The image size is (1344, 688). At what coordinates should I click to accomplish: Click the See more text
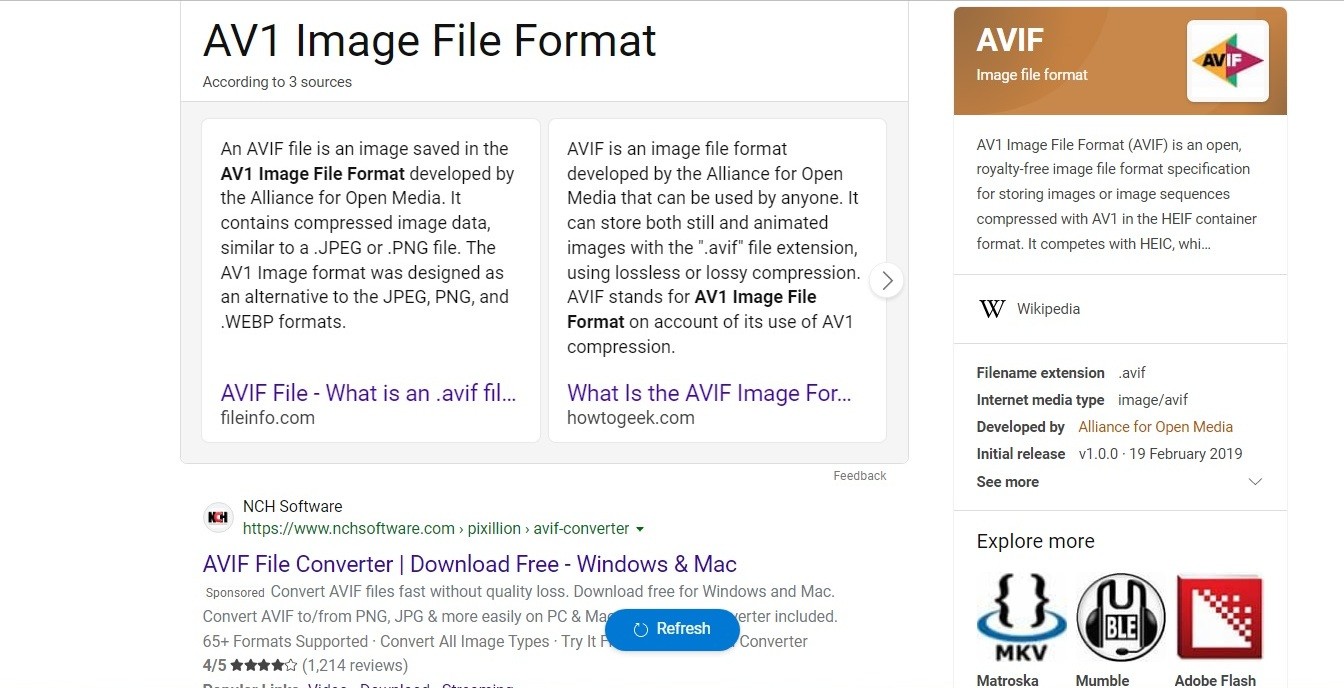tap(1008, 482)
